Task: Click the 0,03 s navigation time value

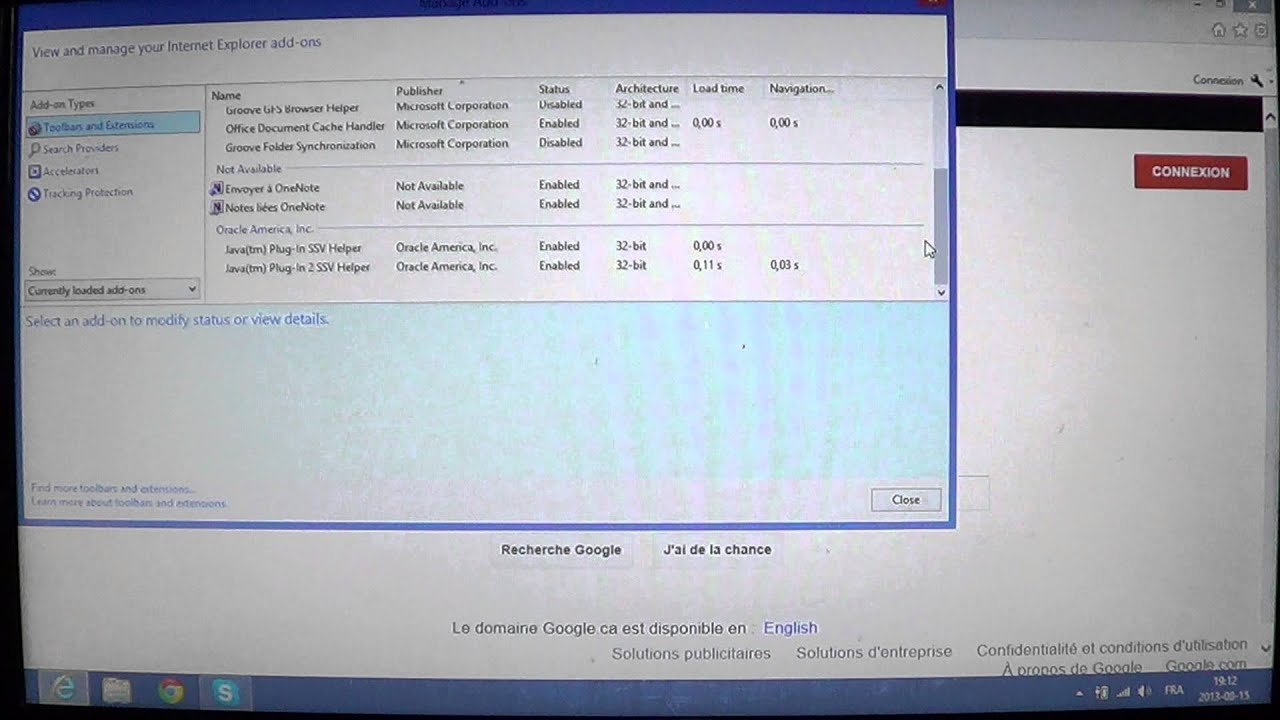Action: click(784, 266)
